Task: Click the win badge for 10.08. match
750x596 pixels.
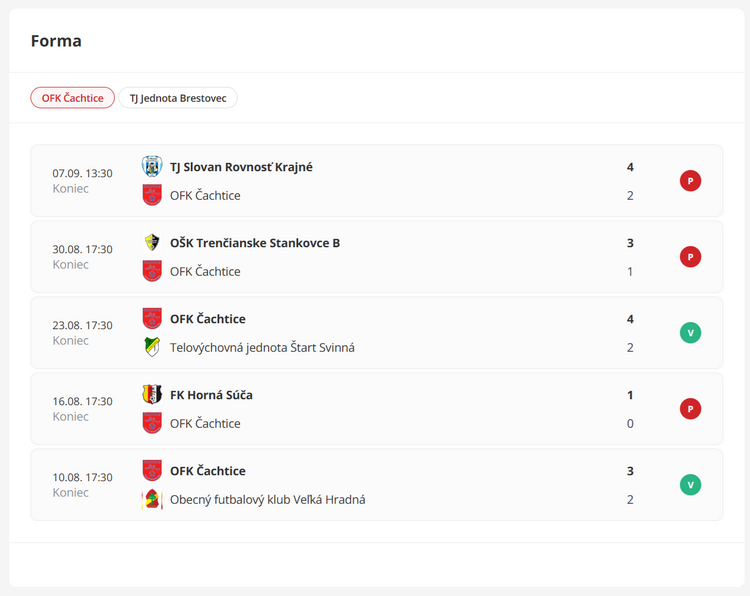Action: (690, 485)
